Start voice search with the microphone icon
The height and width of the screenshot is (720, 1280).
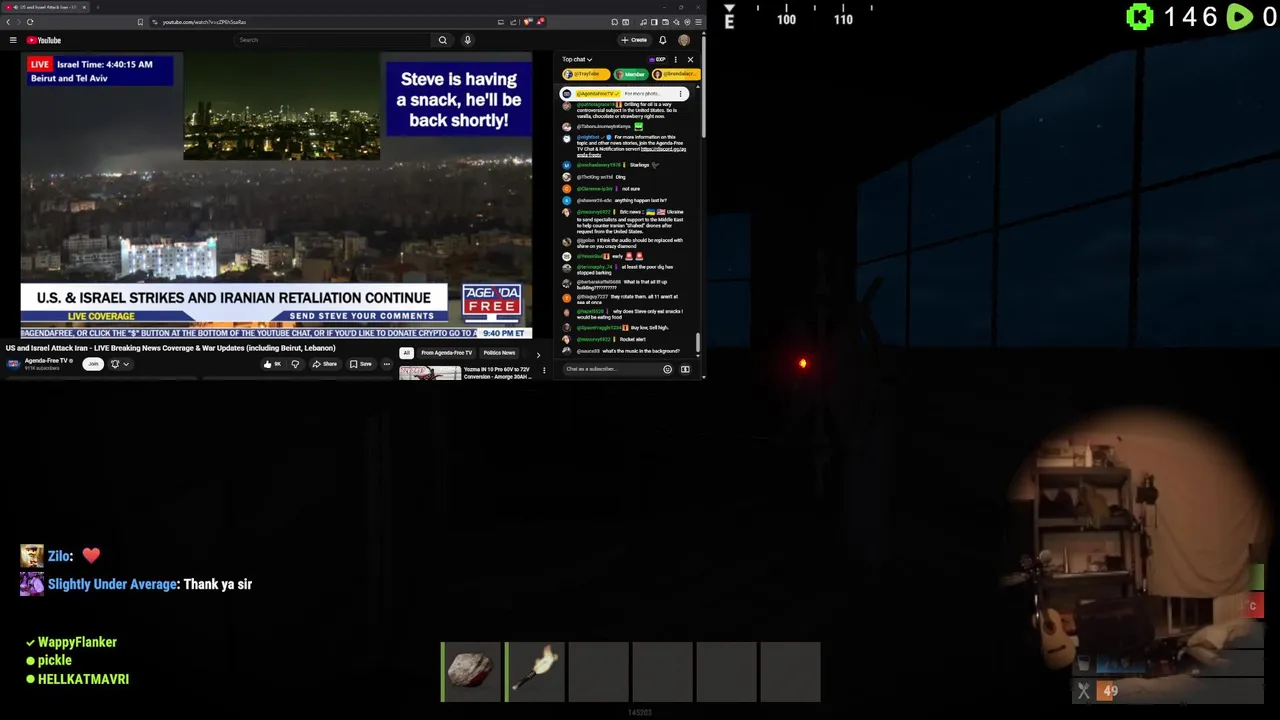coord(467,40)
